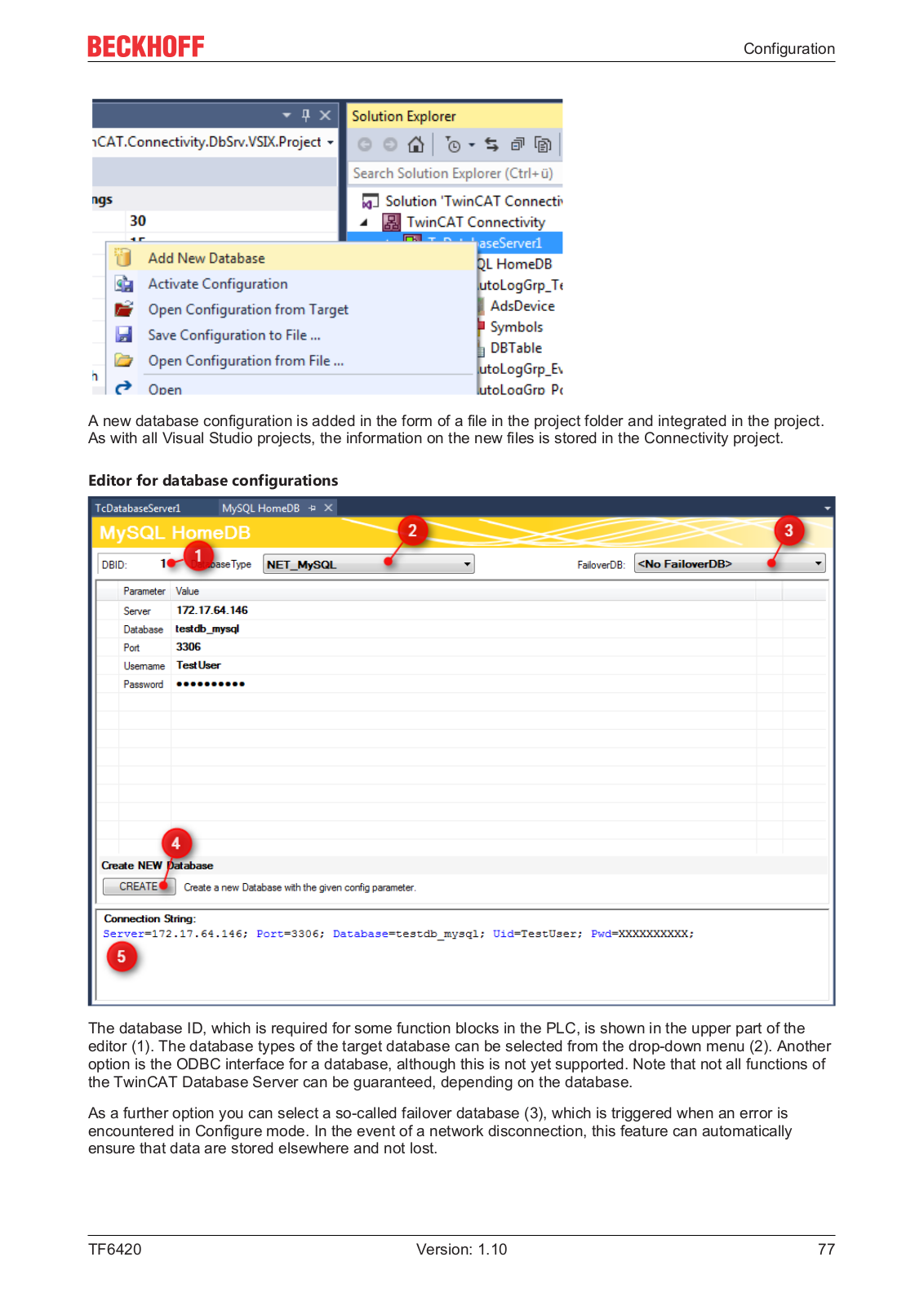Viewport: 924px width, 1306px height.
Task: Click the Connection String text box
Action: (463, 954)
